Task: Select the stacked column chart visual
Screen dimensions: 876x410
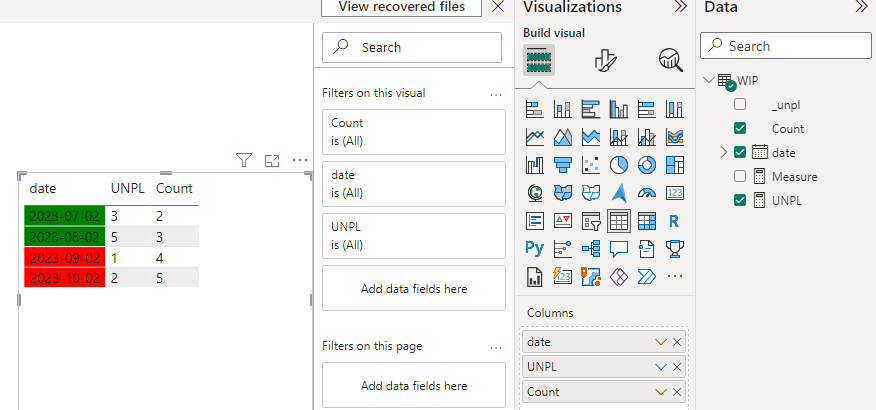Action: pos(563,109)
